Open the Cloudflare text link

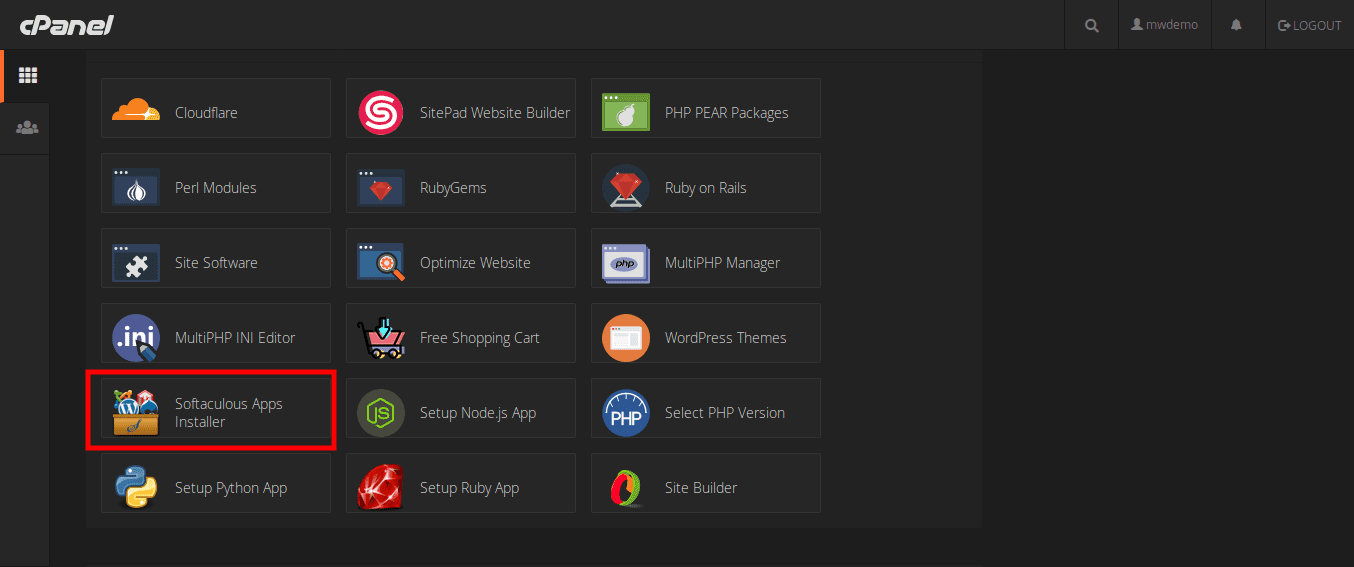(x=206, y=113)
